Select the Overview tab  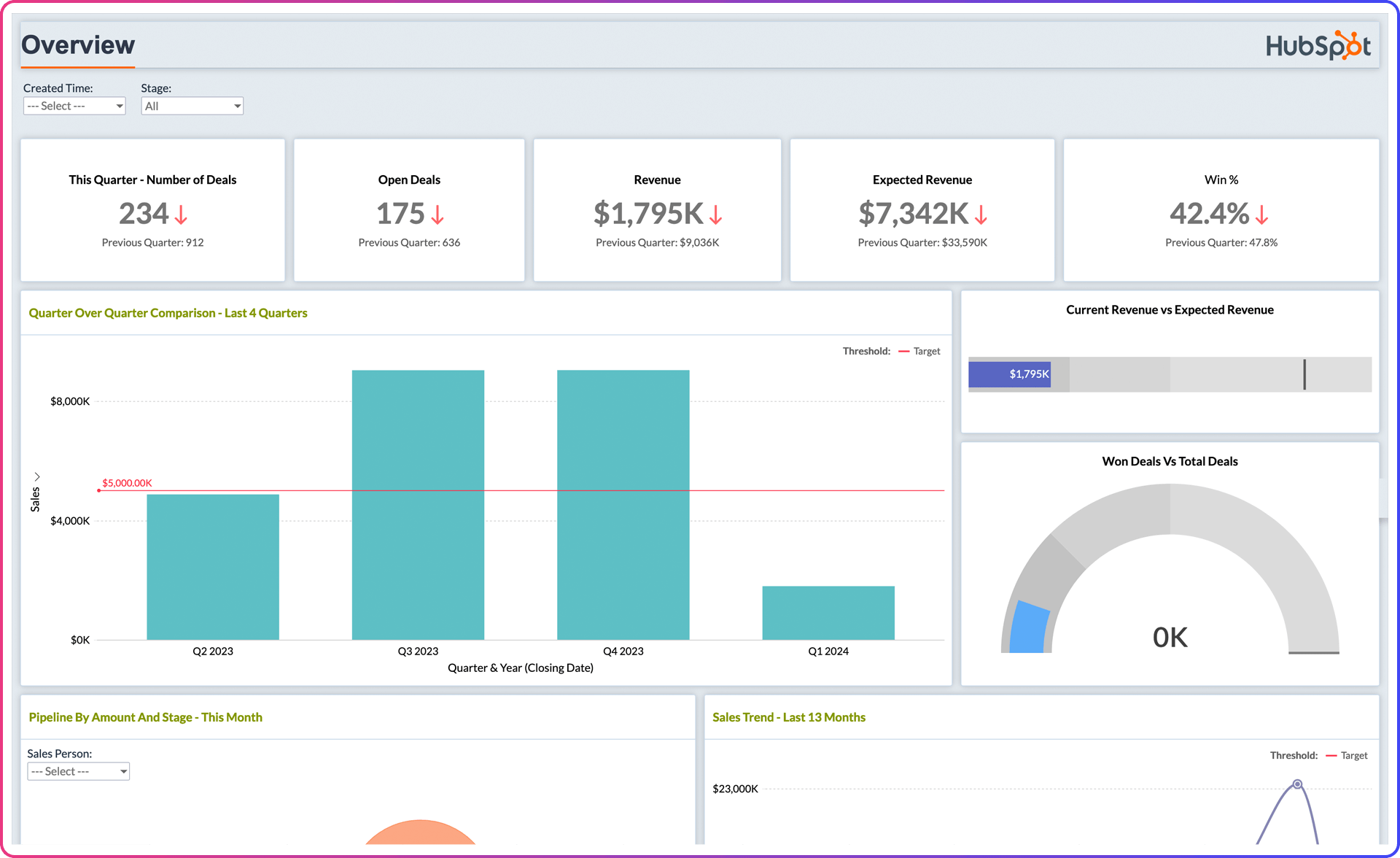tap(77, 45)
